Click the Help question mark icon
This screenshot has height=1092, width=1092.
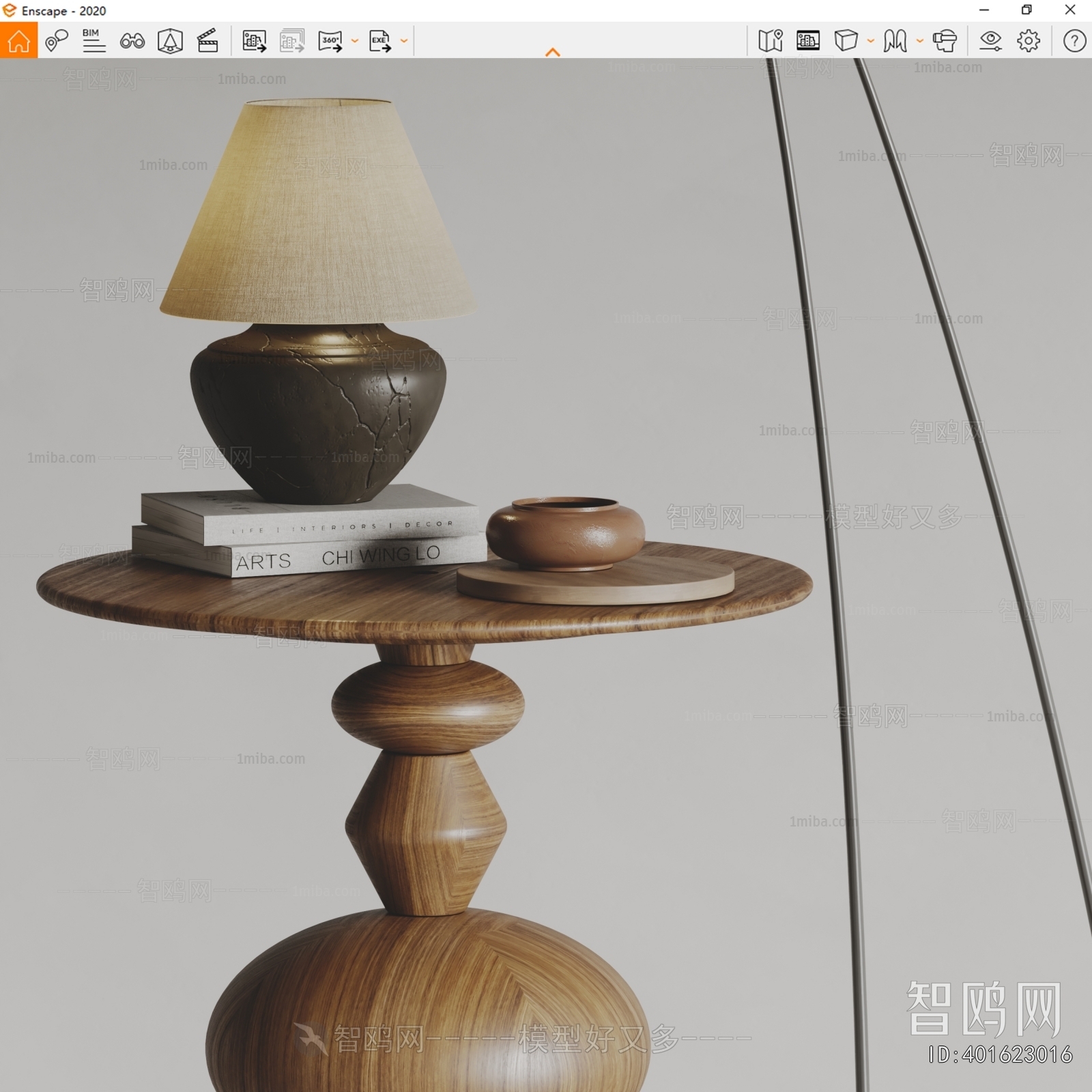point(1074,41)
